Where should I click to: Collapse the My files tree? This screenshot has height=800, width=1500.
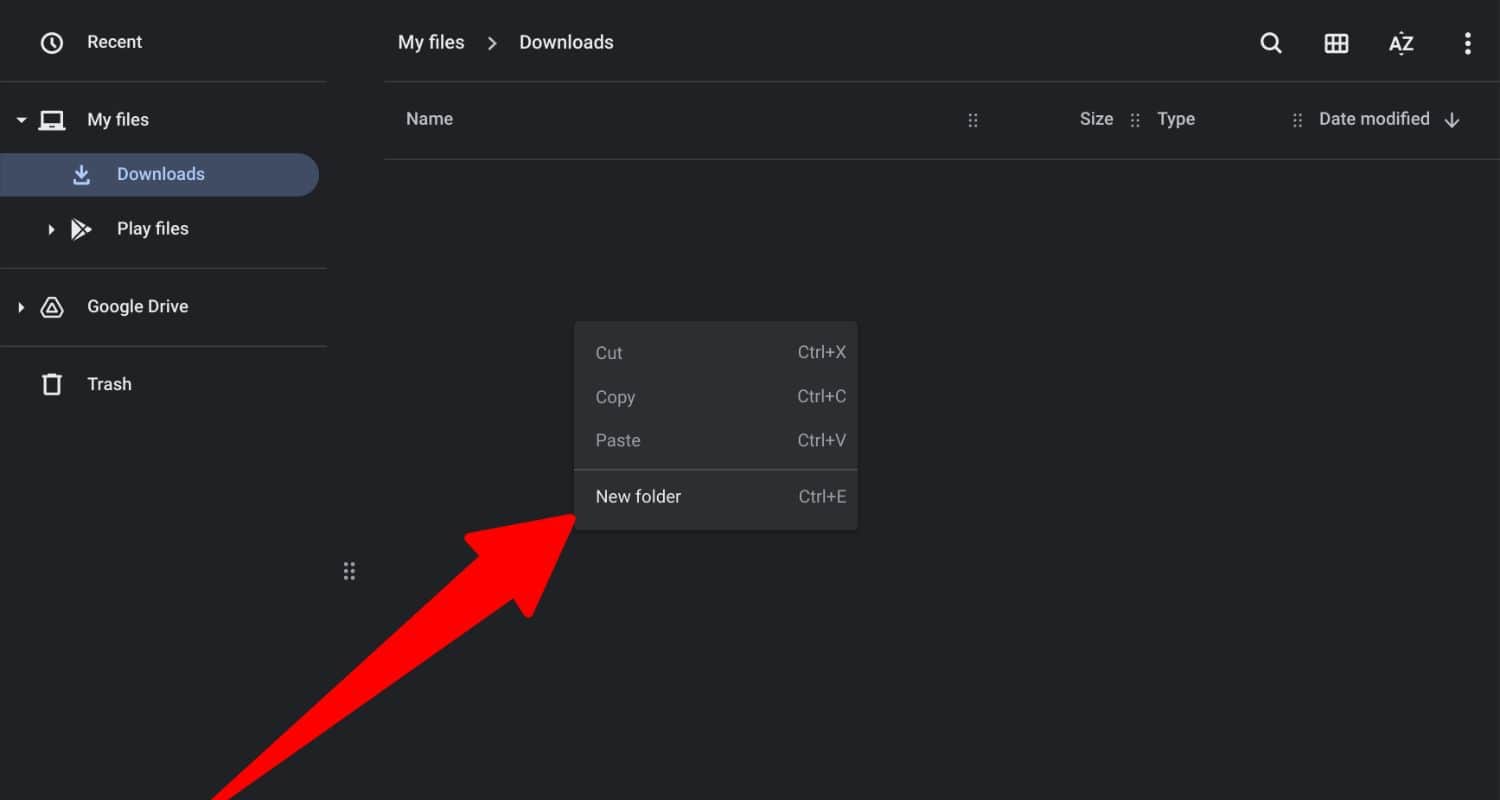click(21, 120)
